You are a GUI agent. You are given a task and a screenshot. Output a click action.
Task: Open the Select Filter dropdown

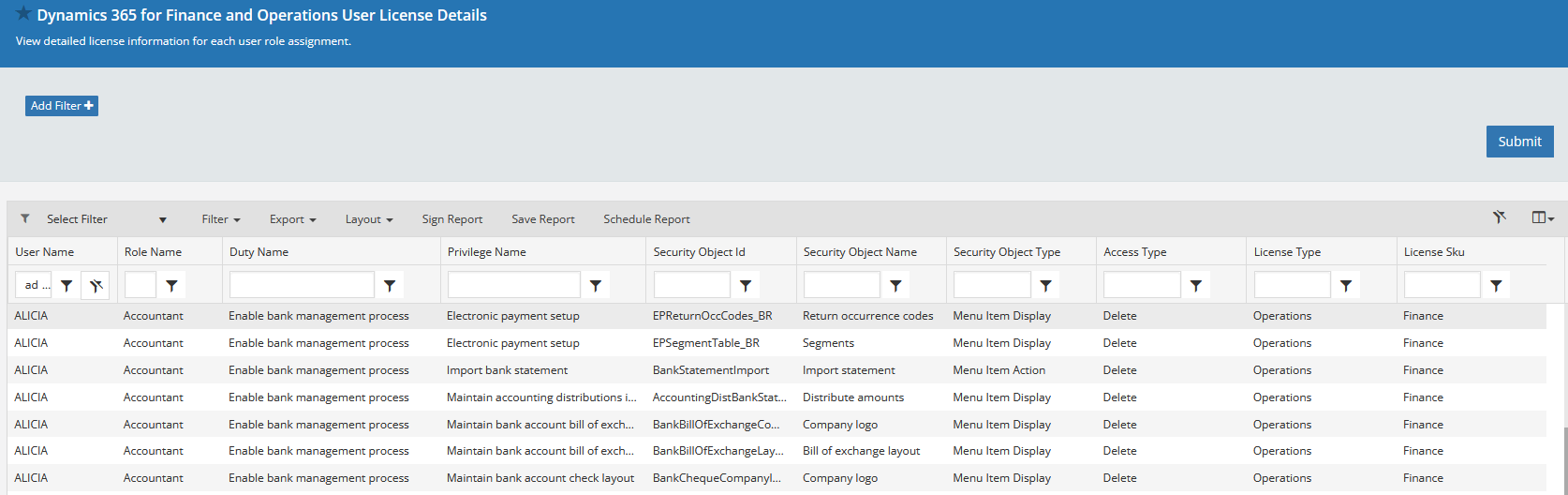tap(106, 219)
